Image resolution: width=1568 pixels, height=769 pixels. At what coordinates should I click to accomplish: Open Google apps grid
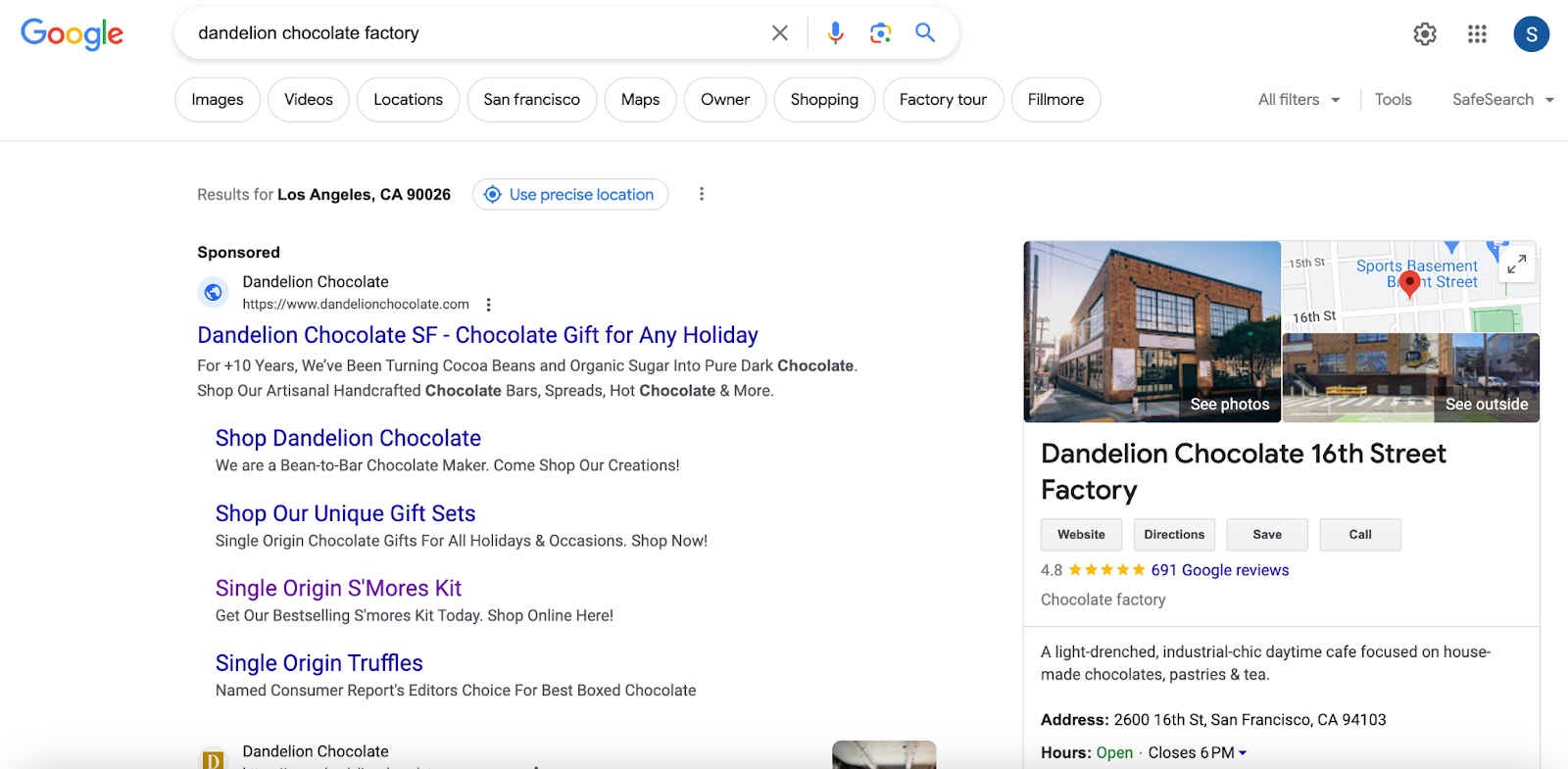(x=1477, y=34)
